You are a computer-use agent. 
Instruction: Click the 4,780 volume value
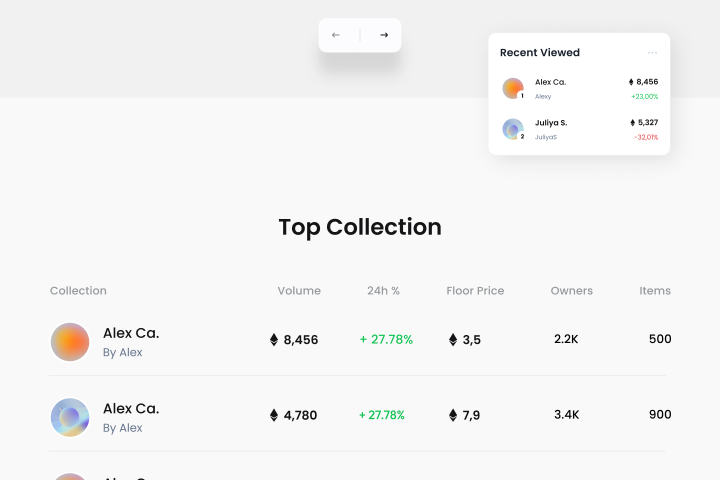point(300,415)
